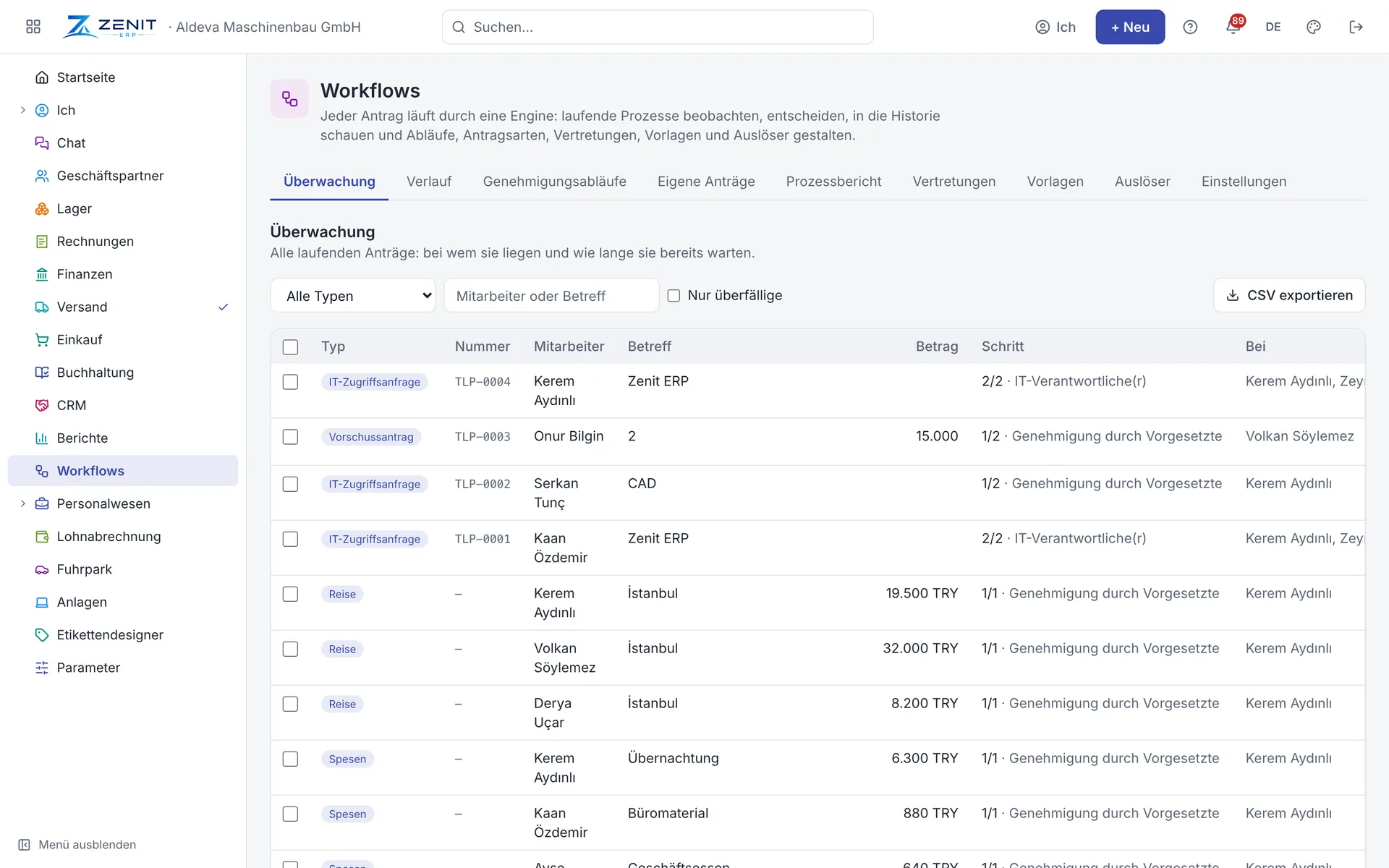Click the + Neu button
1389x868 pixels.
(1130, 27)
